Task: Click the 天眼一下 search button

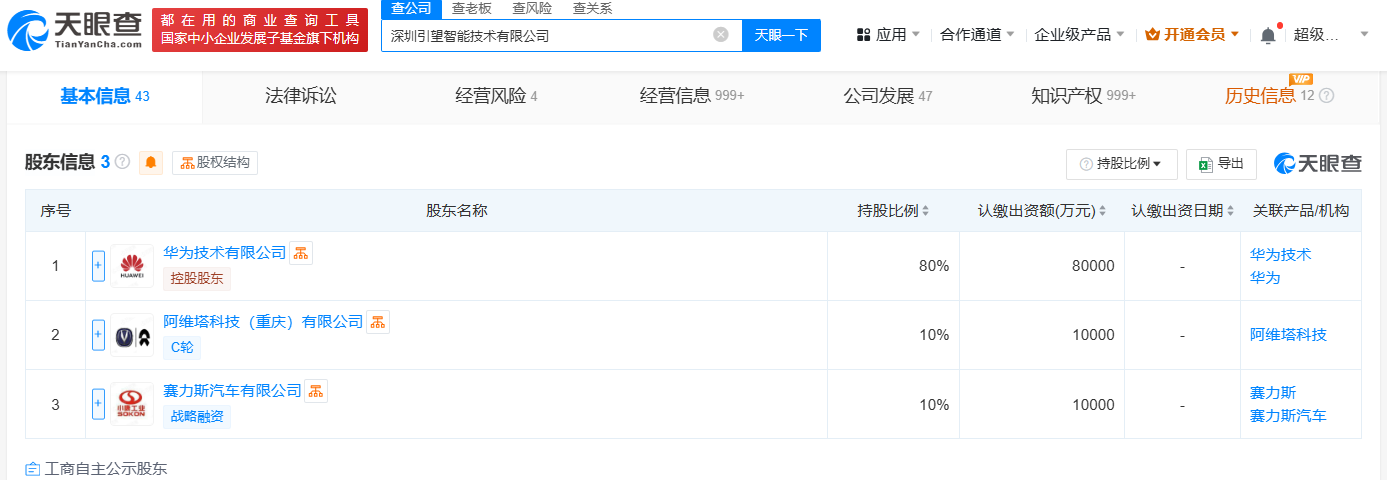Action: (x=781, y=35)
